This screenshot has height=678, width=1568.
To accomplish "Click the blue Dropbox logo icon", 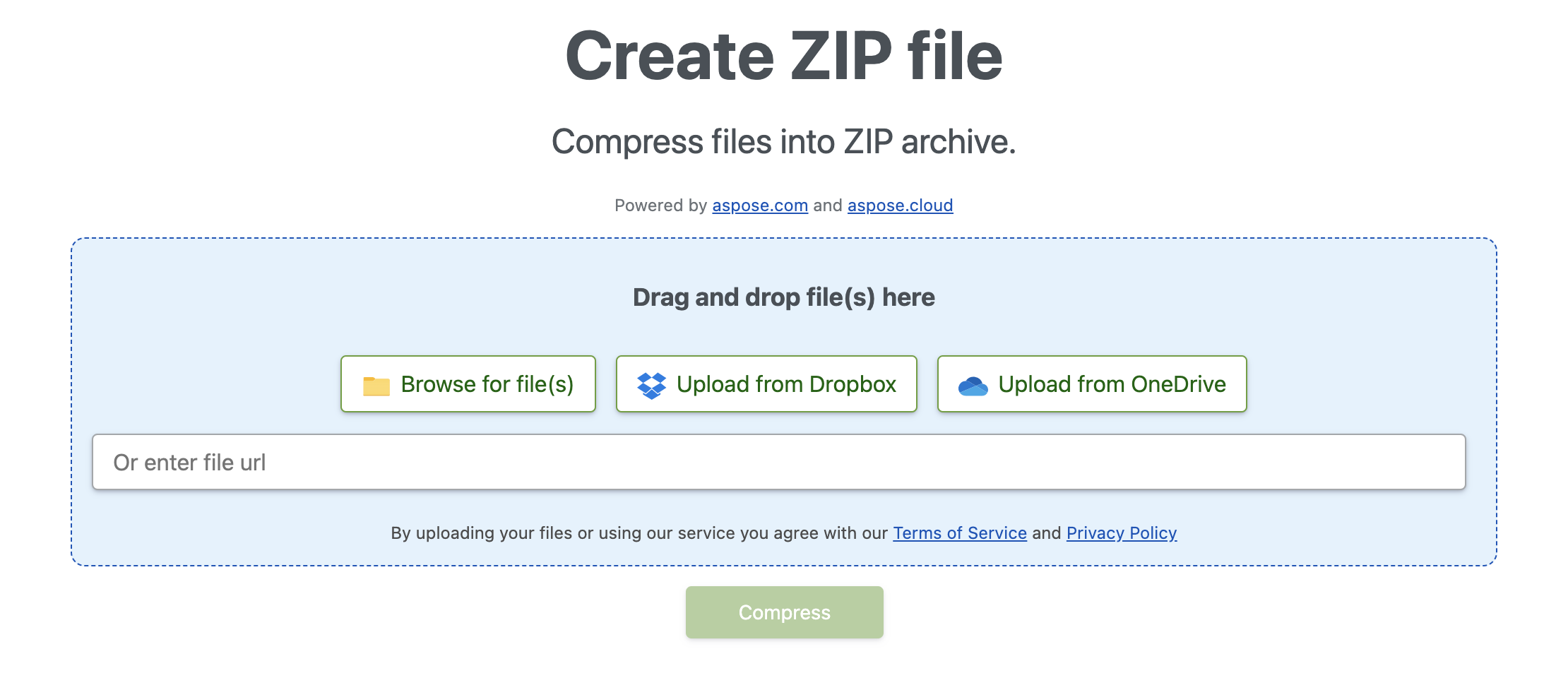I will [651, 385].
